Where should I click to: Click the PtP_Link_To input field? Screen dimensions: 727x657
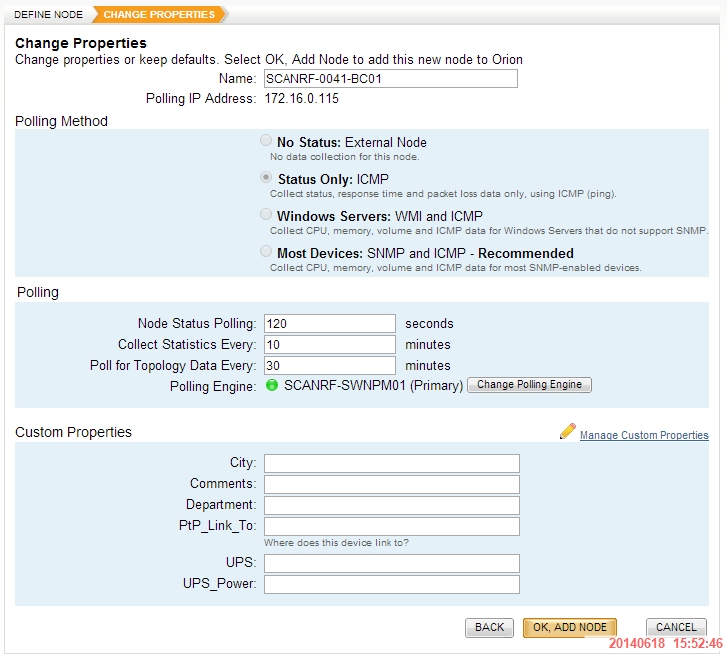pyautogui.click(x=392, y=526)
